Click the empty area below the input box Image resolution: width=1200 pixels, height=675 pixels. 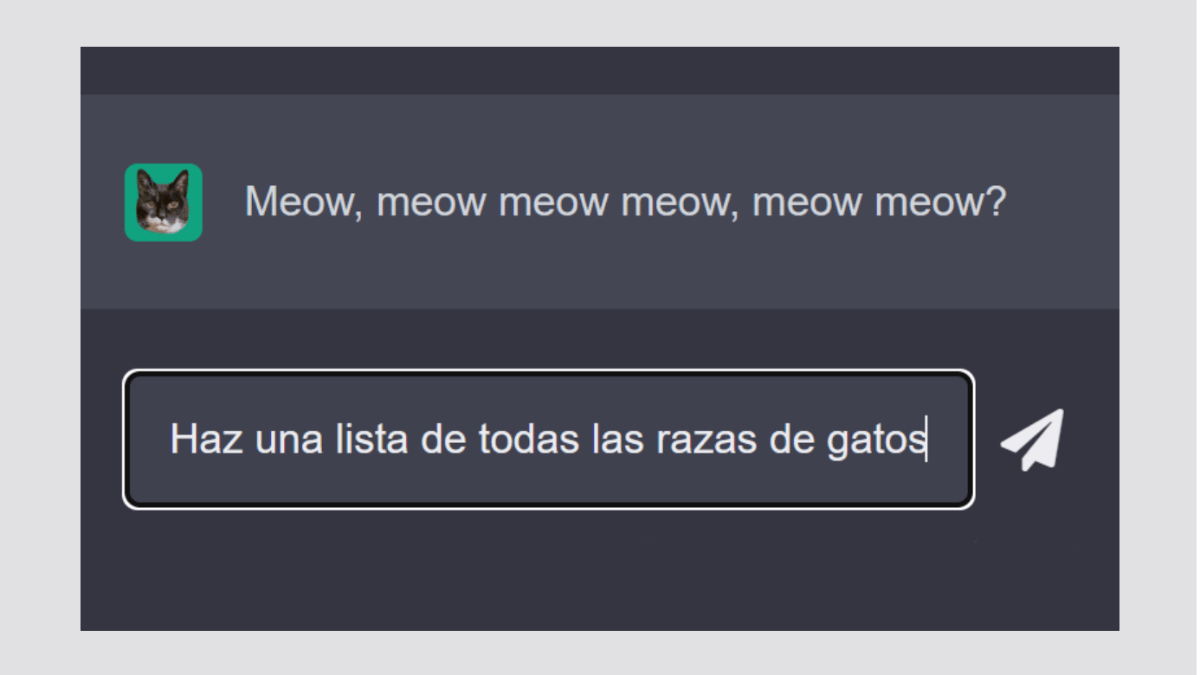click(x=548, y=575)
